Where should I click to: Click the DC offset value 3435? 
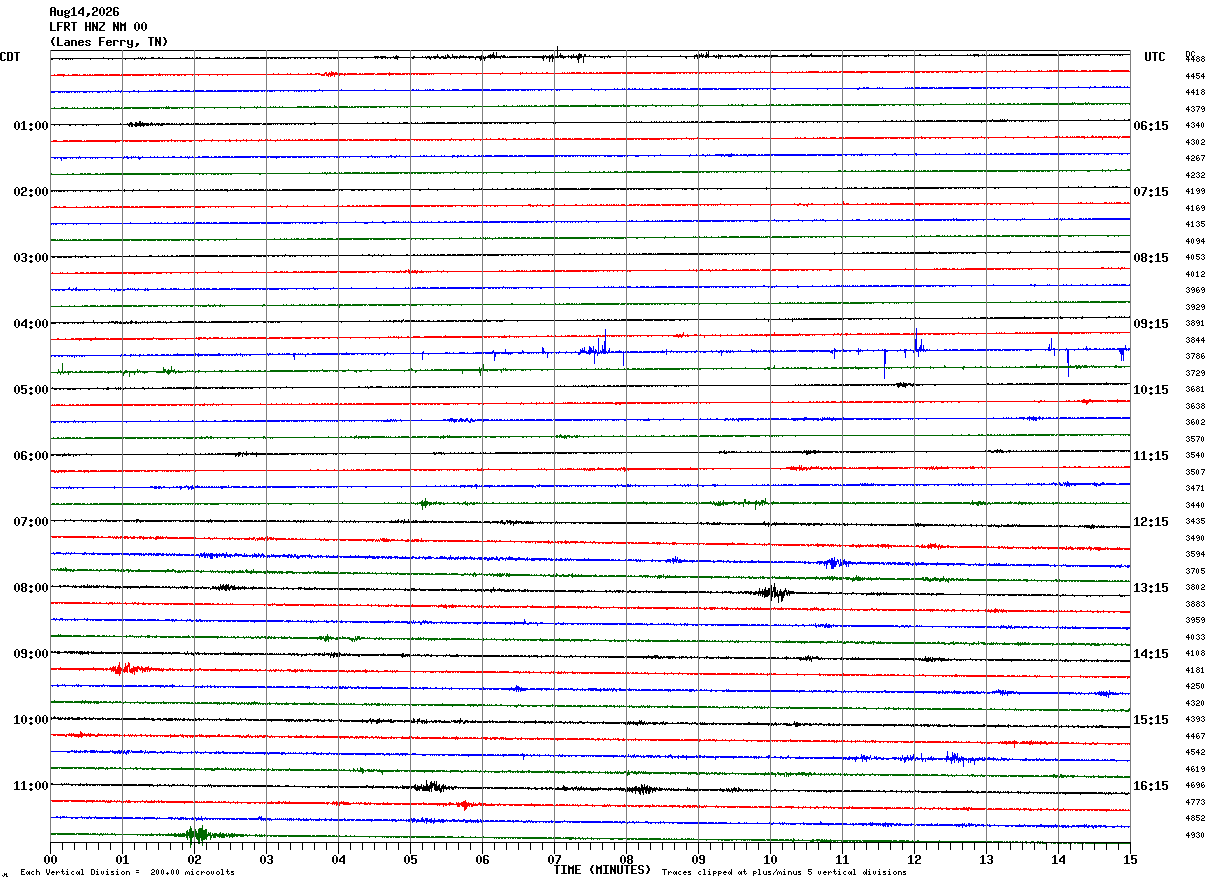pos(1195,522)
